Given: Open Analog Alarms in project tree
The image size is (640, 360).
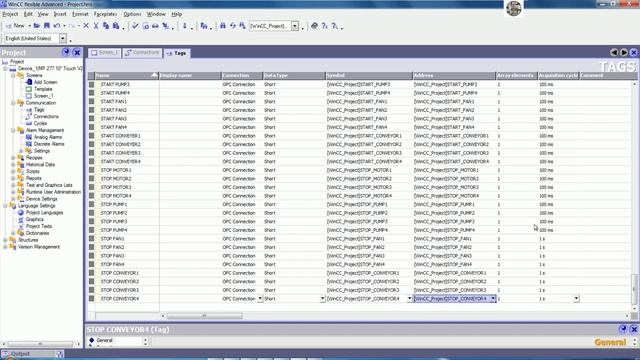Looking at the screenshot, I should pos(48,137).
